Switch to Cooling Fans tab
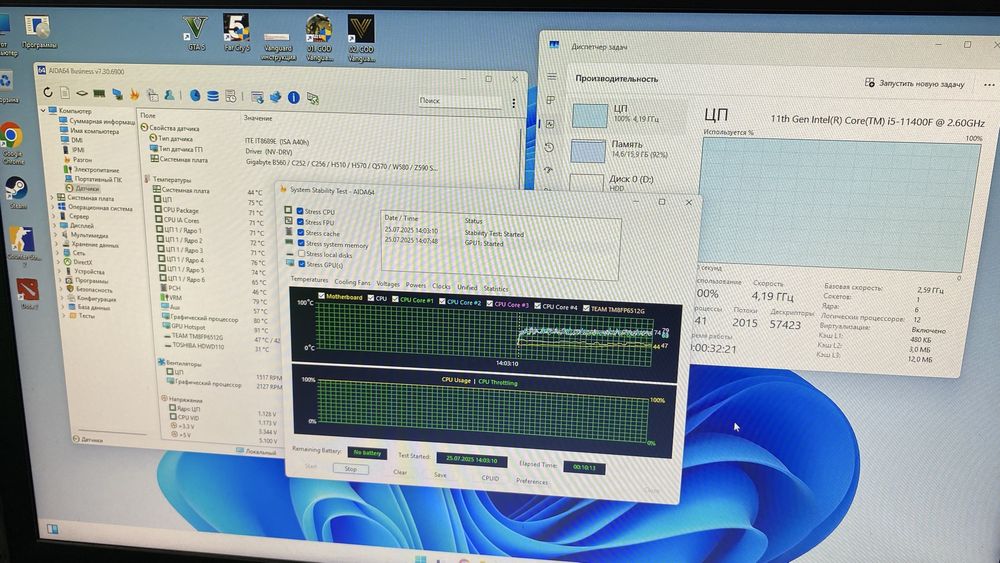The height and width of the screenshot is (563, 1000). tap(352, 282)
